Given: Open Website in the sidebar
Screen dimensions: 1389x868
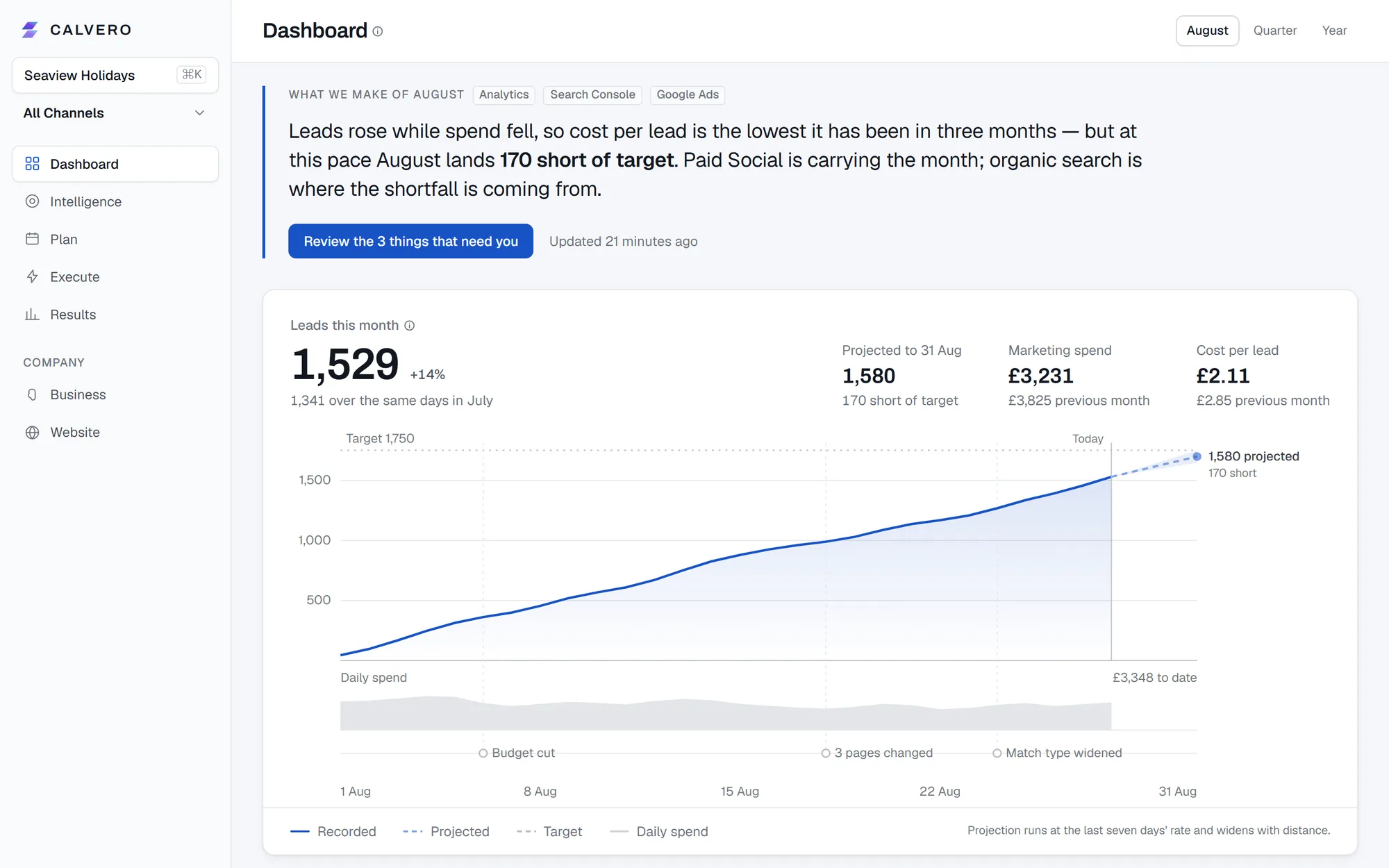Looking at the screenshot, I should [x=115, y=432].
